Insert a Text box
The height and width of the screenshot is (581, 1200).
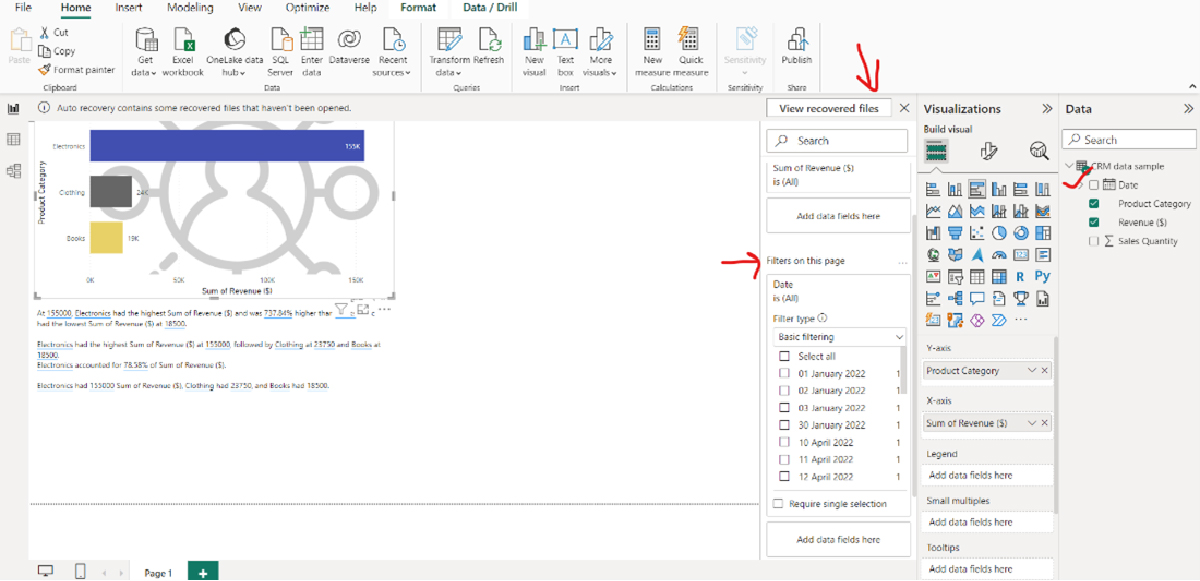tap(566, 51)
